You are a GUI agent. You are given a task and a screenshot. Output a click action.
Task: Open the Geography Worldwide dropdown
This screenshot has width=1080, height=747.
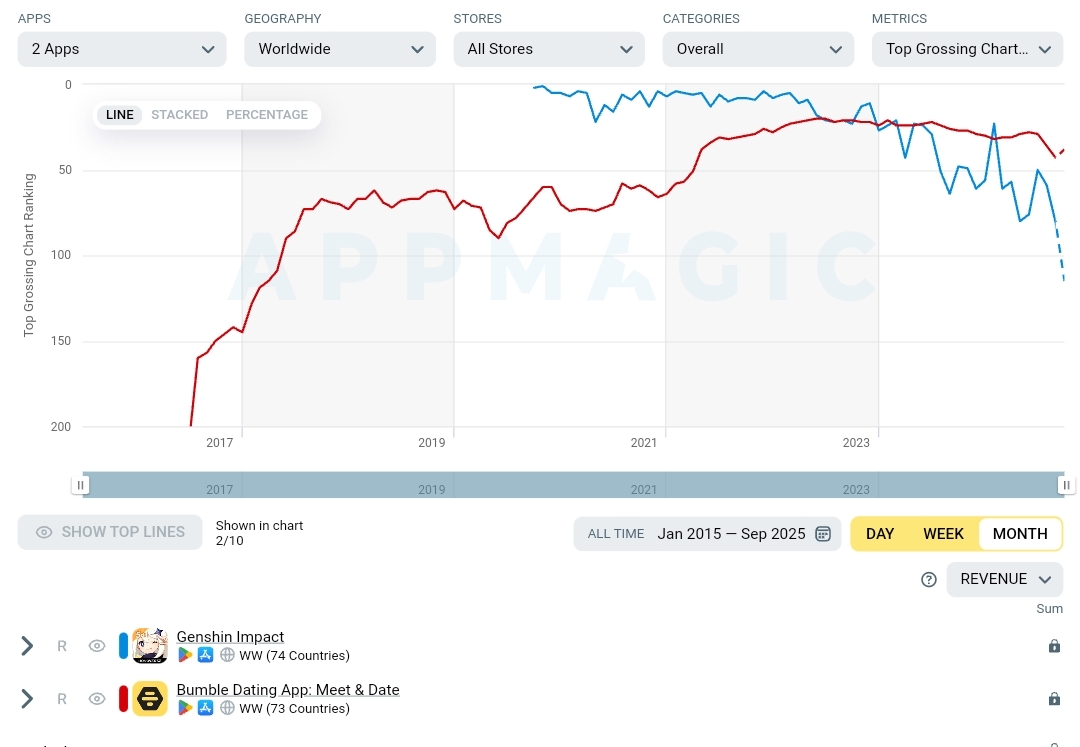(340, 49)
